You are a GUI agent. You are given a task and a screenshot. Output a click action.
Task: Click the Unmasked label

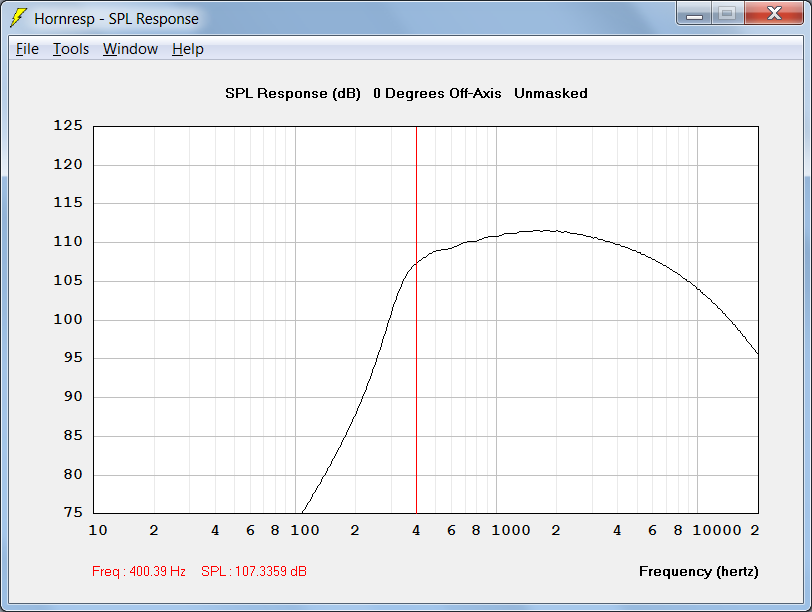[x=550, y=94]
